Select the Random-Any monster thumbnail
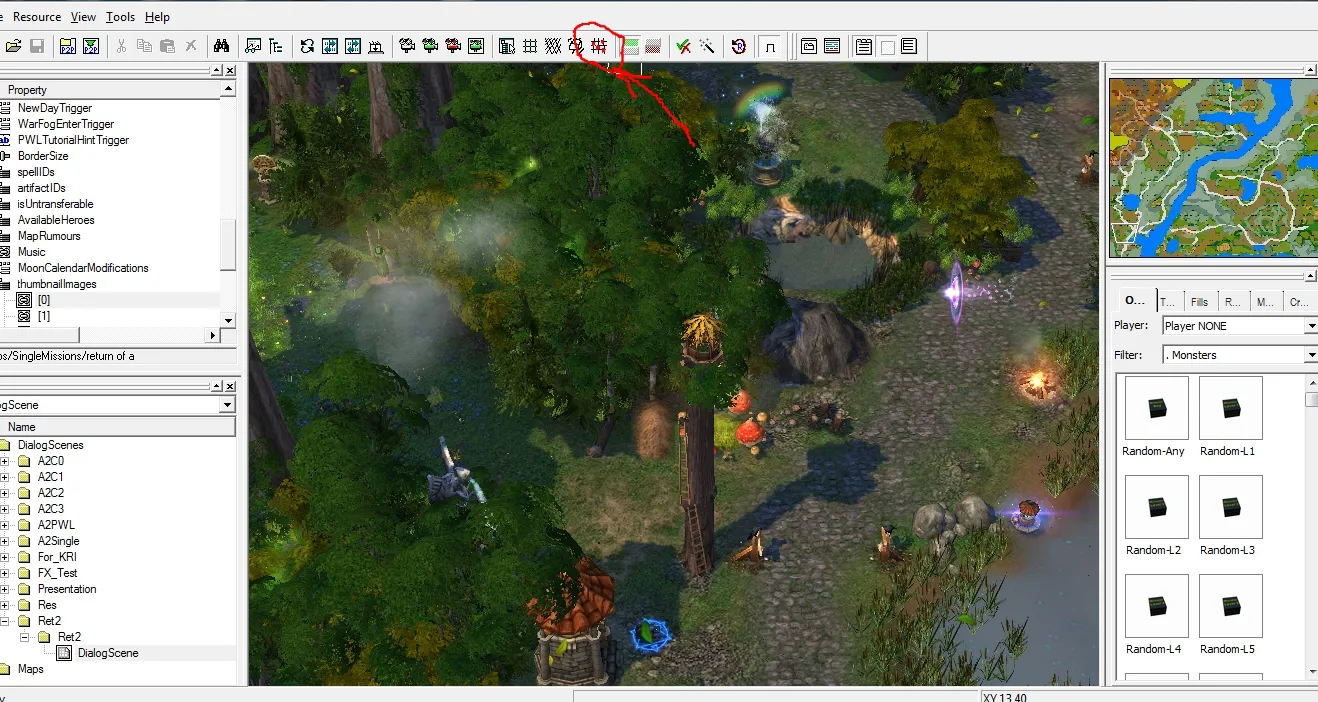 coord(1156,408)
